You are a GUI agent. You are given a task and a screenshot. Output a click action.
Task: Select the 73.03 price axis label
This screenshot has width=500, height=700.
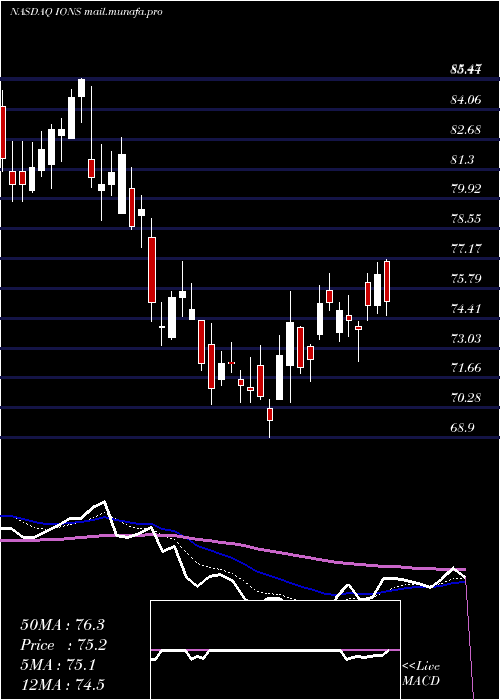pyautogui.click(x=466, y=338)
